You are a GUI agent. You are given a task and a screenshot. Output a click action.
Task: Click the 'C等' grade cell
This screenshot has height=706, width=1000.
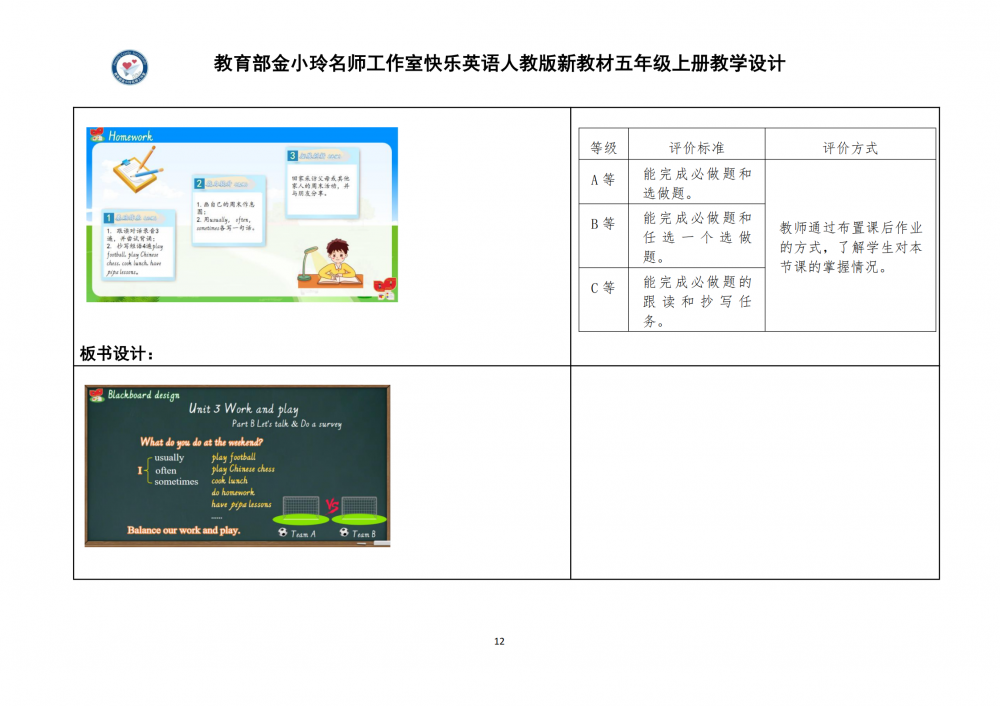603,299
